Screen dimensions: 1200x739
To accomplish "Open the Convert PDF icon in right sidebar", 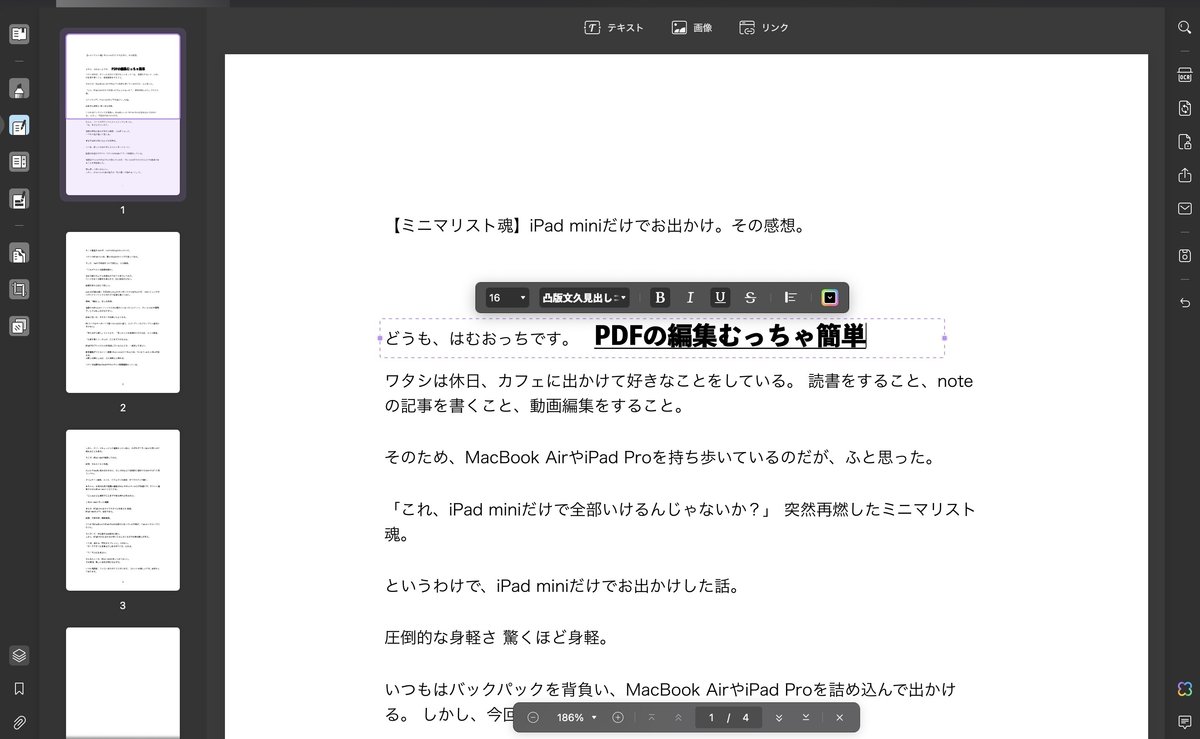I will (x=1185, y=108).
